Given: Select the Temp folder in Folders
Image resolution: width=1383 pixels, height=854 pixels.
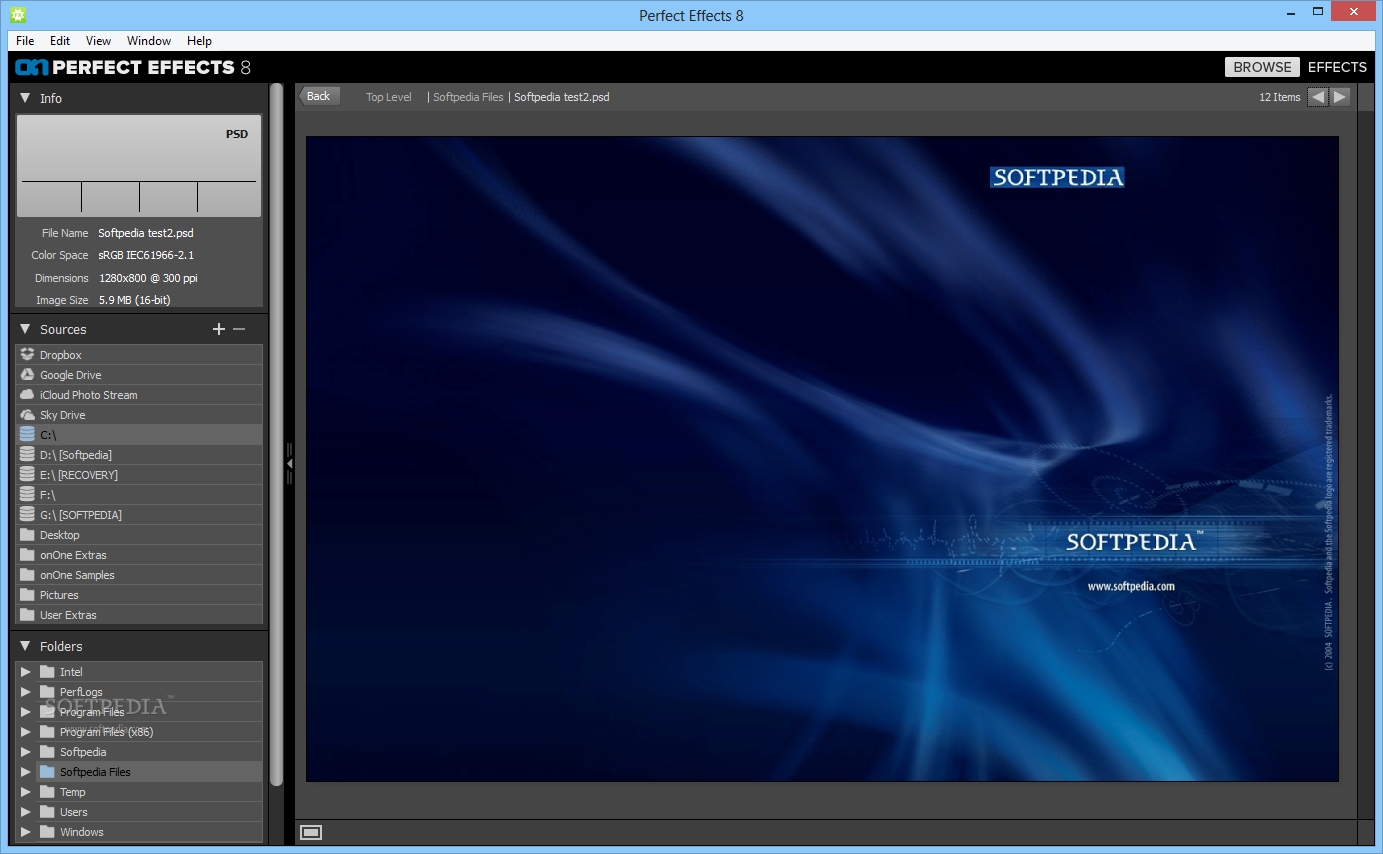Looking at the screenshot, I should pos(149,792).
